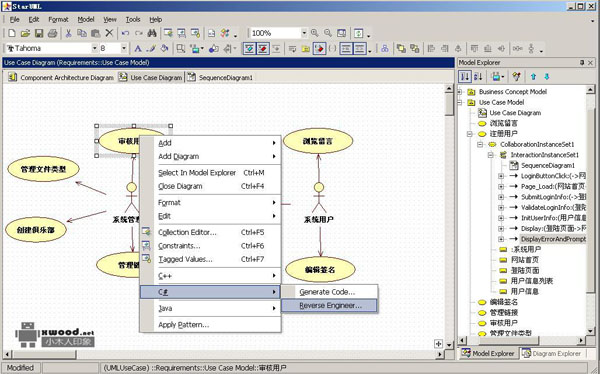
Task: Click the Redo arrow icon
Action: pyautogui.click(x=139, y=33)
